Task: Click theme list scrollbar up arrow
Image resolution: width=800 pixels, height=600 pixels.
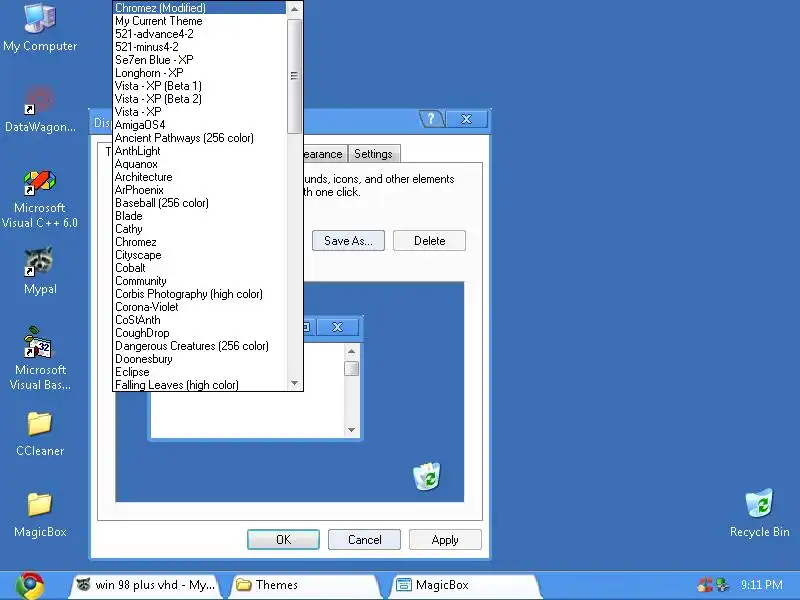Action: click(294, 9)
